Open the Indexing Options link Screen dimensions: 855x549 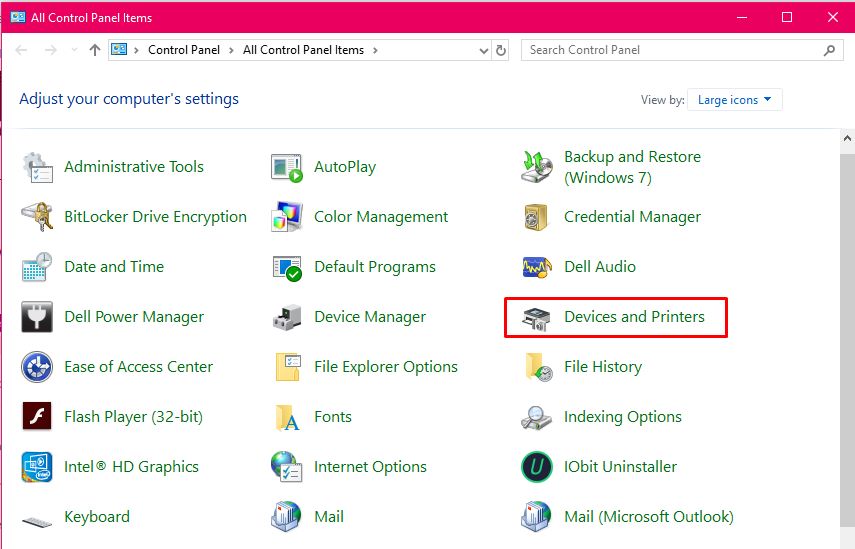point(623,417)
